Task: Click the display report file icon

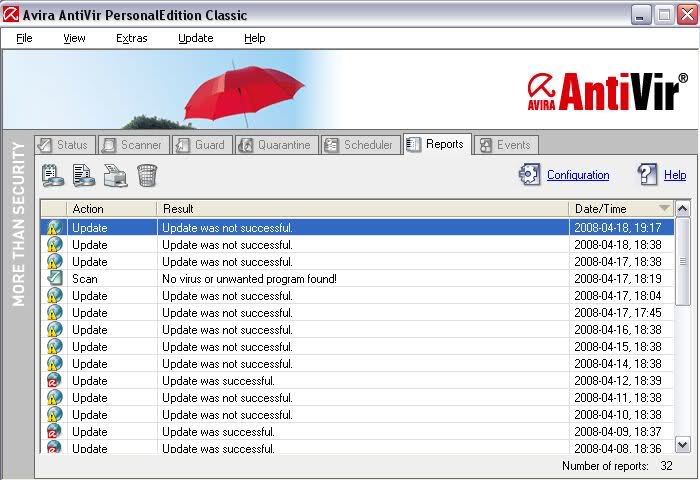Action: point(84,176)
